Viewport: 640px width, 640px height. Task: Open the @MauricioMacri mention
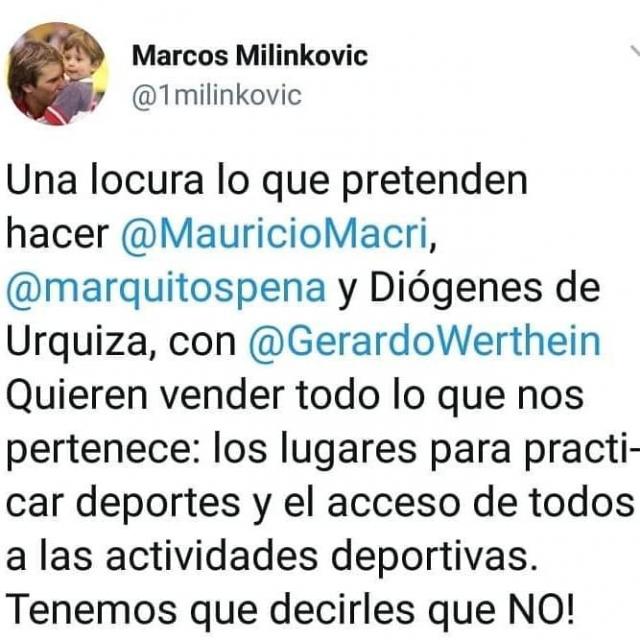pos(275,234)
